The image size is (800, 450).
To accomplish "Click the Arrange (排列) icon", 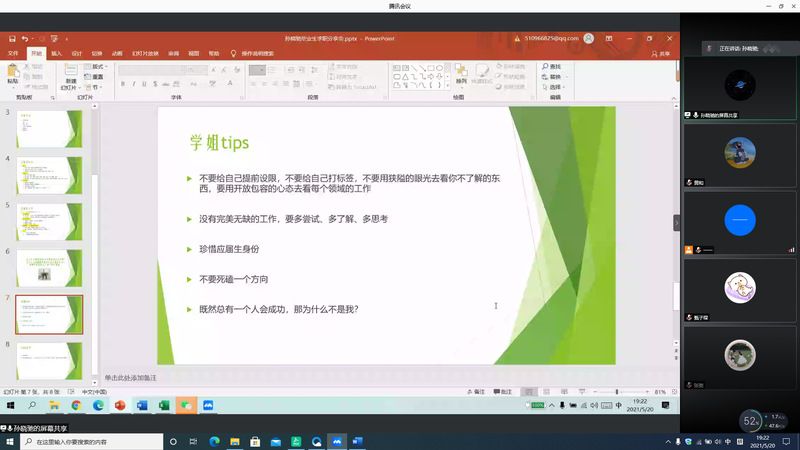I will tap(461, 71).
